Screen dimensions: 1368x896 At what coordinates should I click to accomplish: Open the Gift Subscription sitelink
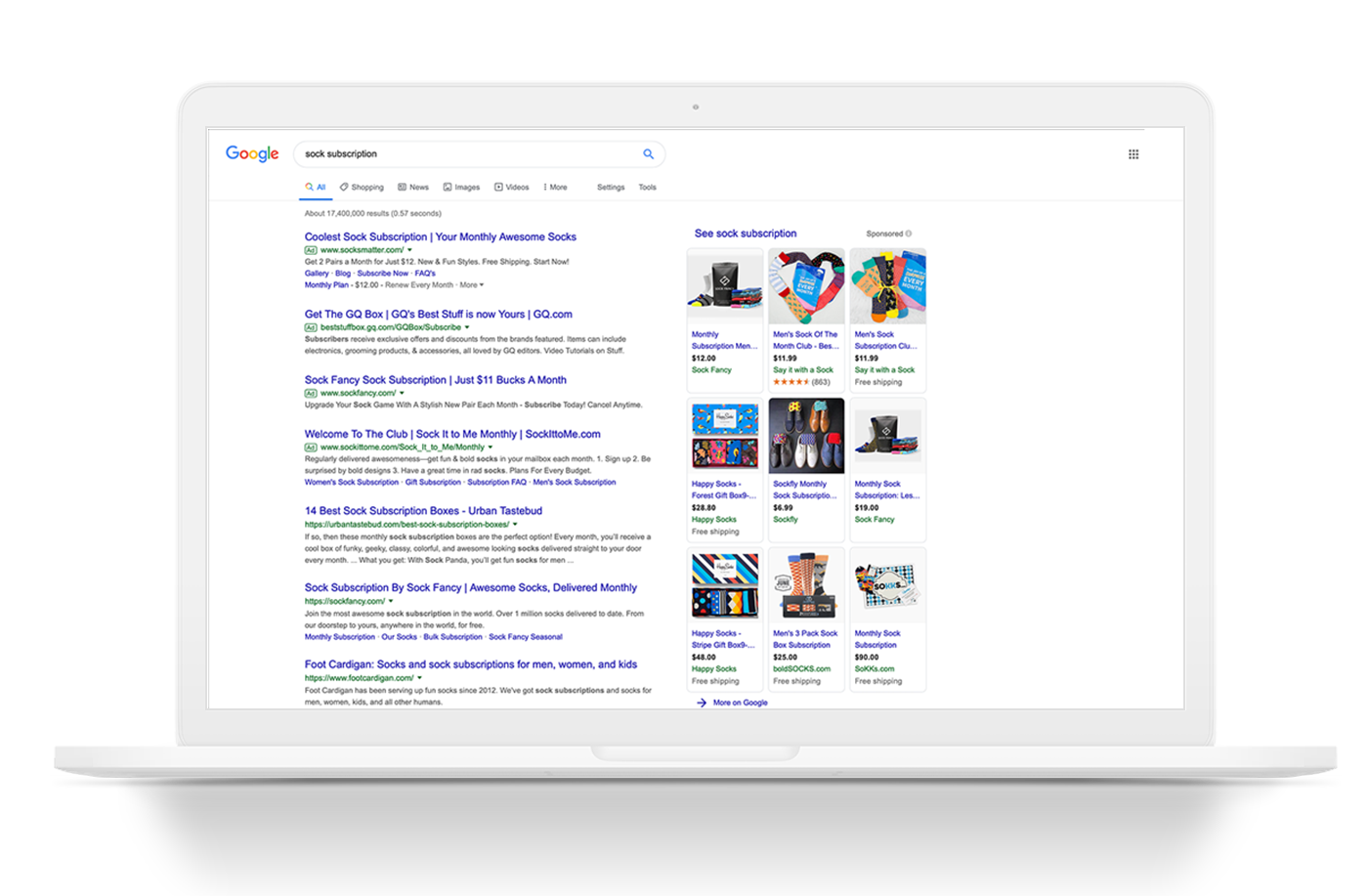(x=433, y=482)
